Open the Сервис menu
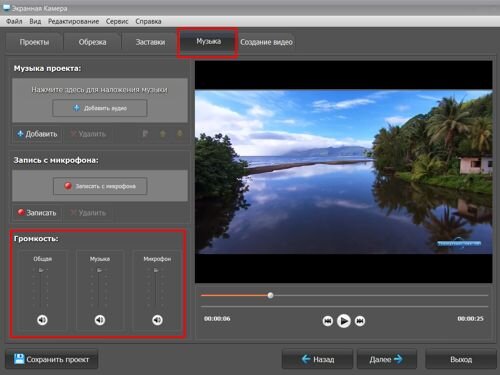The image size is (500, 375). click(x=117, y=21)
